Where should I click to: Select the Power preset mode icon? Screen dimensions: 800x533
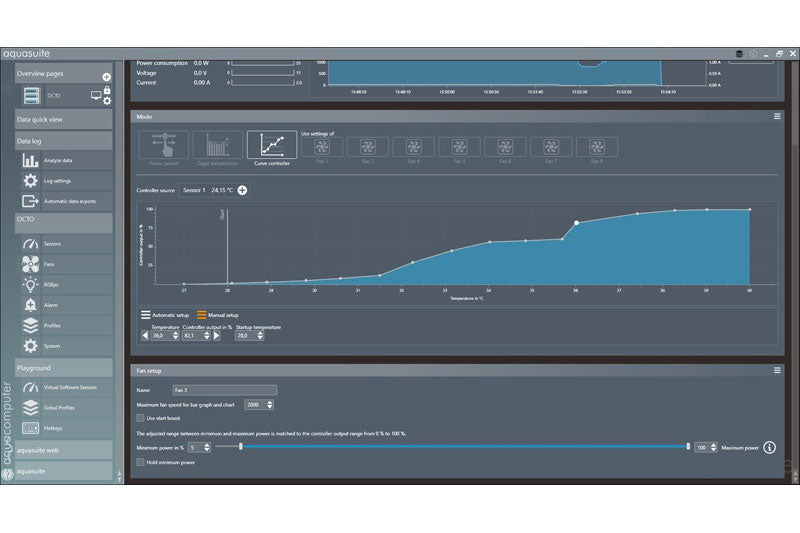(x=162, y=146)
